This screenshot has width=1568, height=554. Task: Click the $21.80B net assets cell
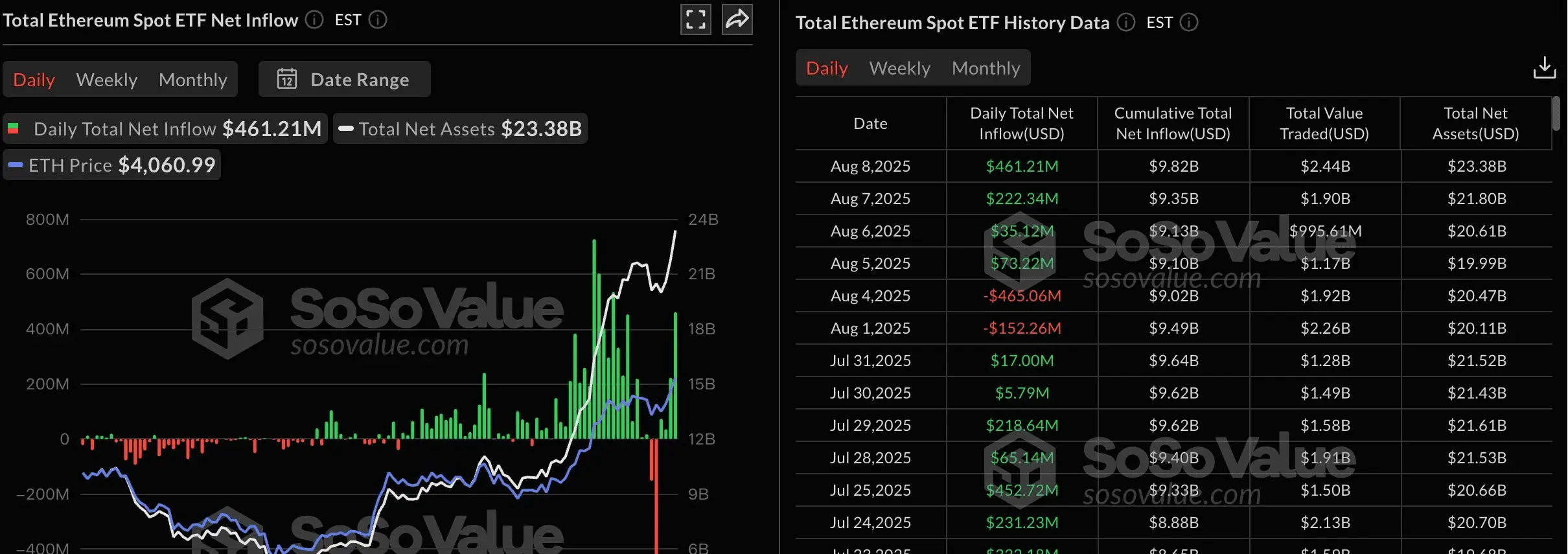[1477, 198]
